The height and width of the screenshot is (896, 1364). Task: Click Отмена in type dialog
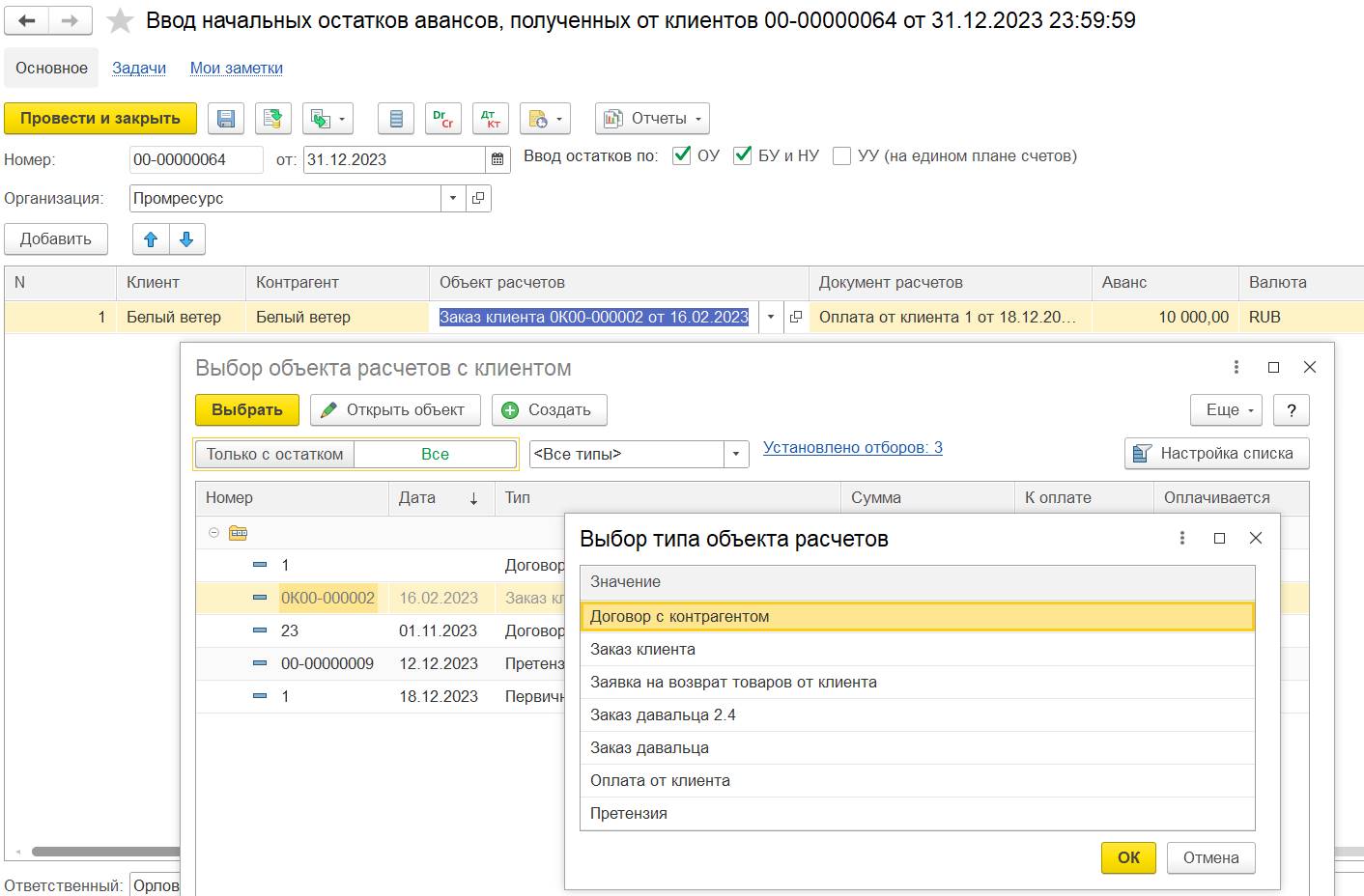(x=1211, y=857)
